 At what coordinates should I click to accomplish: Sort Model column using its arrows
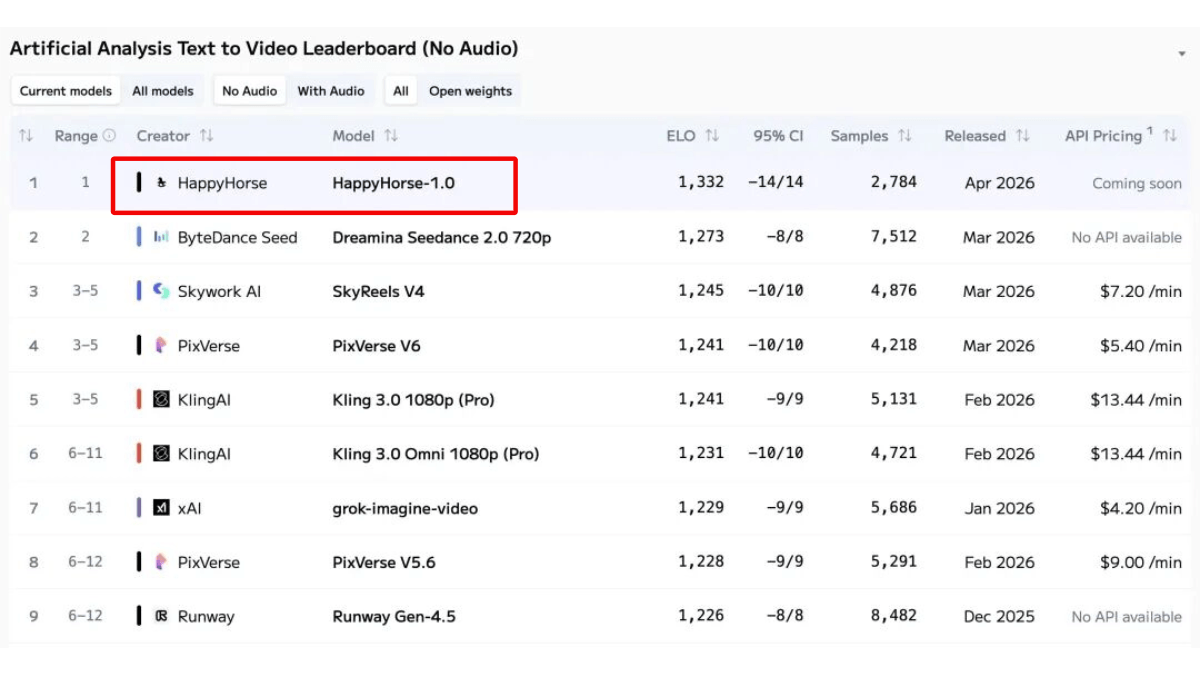point(391,136)
